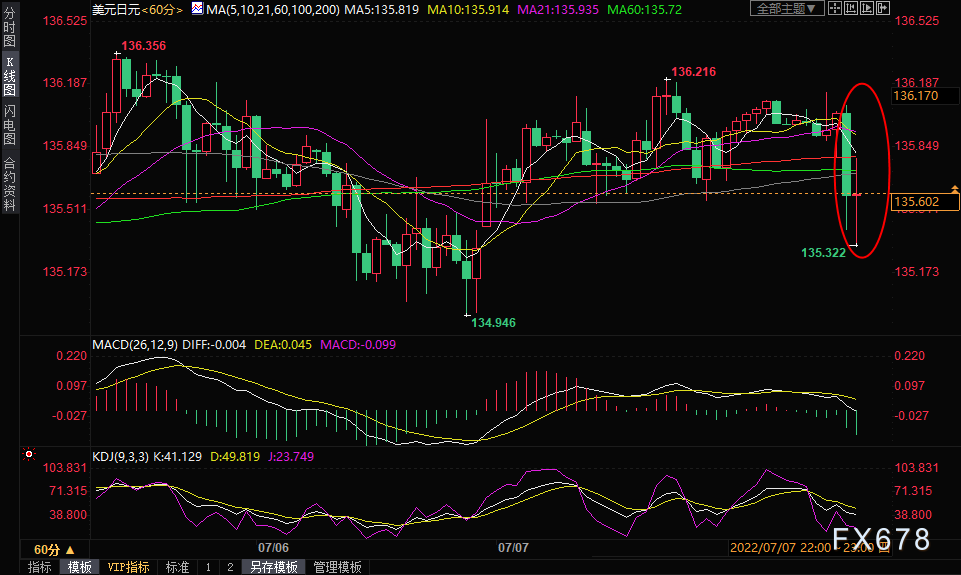Viewport: 961px width, 575px height.
Task: Select the 指标 bottom tab
Action: click(40, 567)
